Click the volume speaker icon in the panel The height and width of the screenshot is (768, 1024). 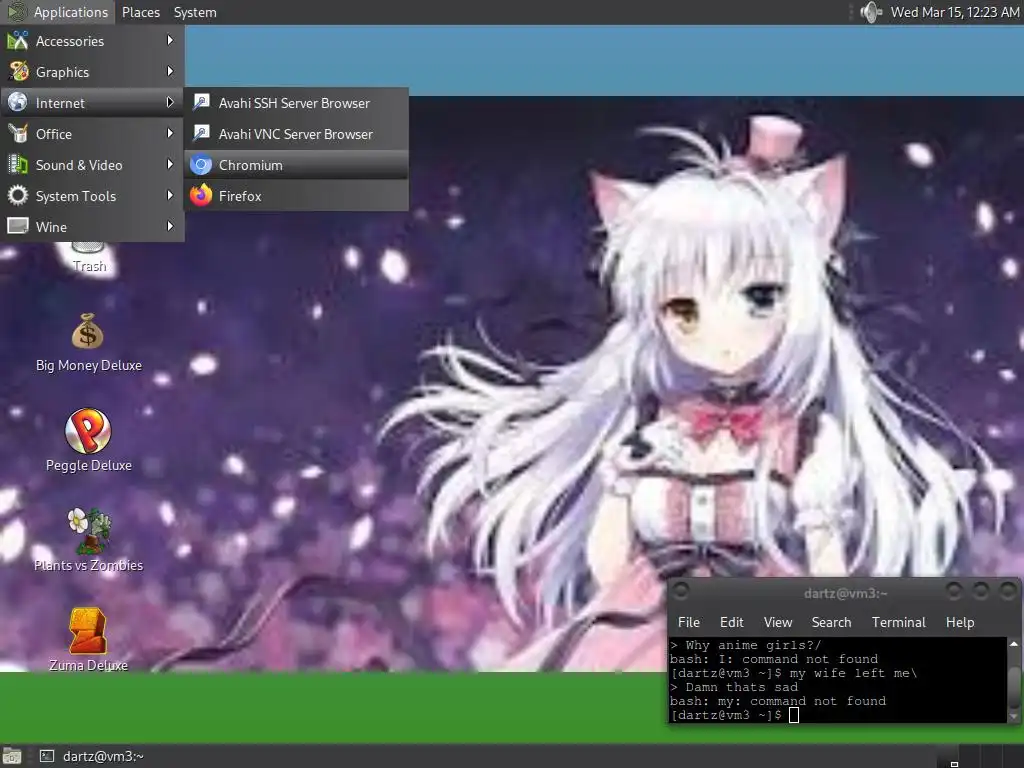coord(871,12)
